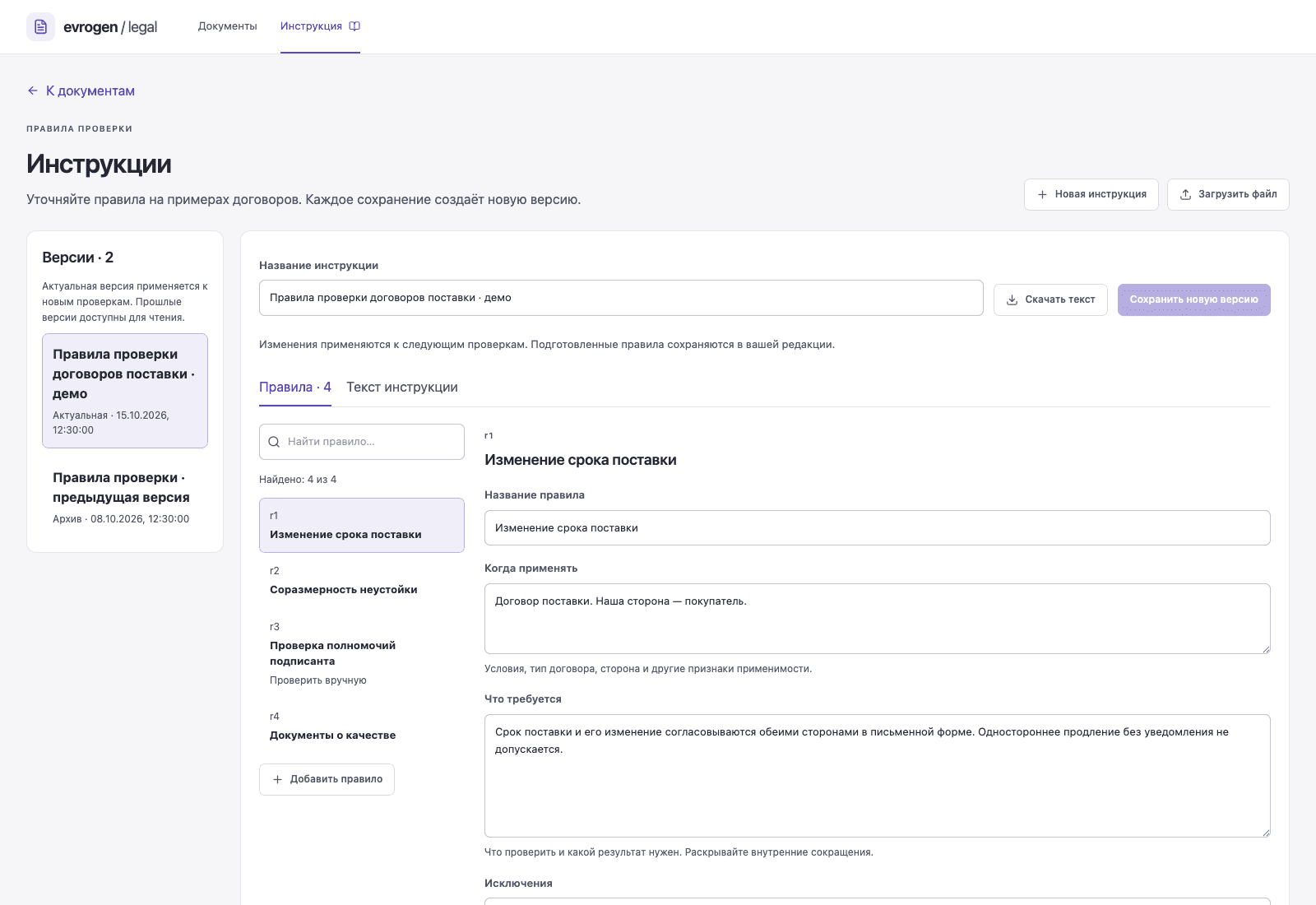
Task: Focus the Найти правило search field
Action: [362, 442]
